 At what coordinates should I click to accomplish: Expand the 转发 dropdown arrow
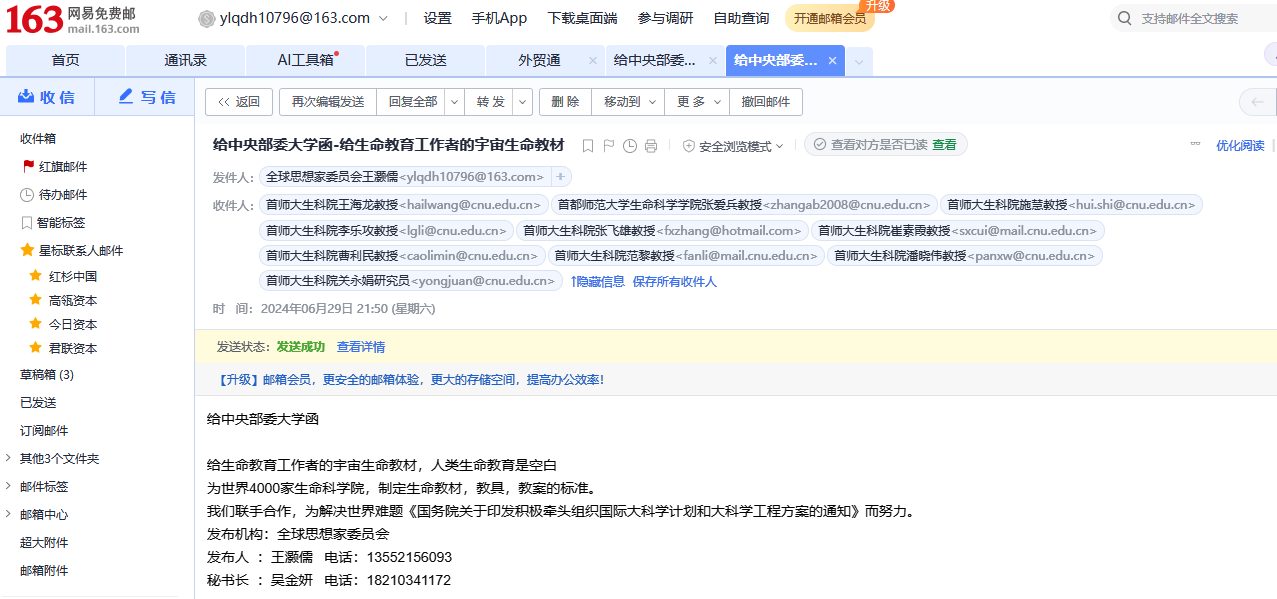pyautogui.click(x=523, y=102)
